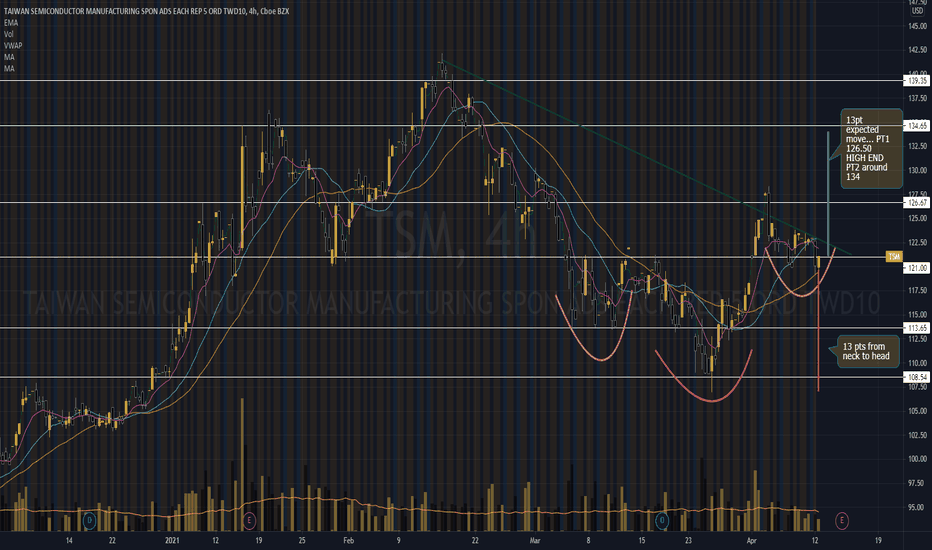Click the USD currency label on the price axis

coord(917,11)
